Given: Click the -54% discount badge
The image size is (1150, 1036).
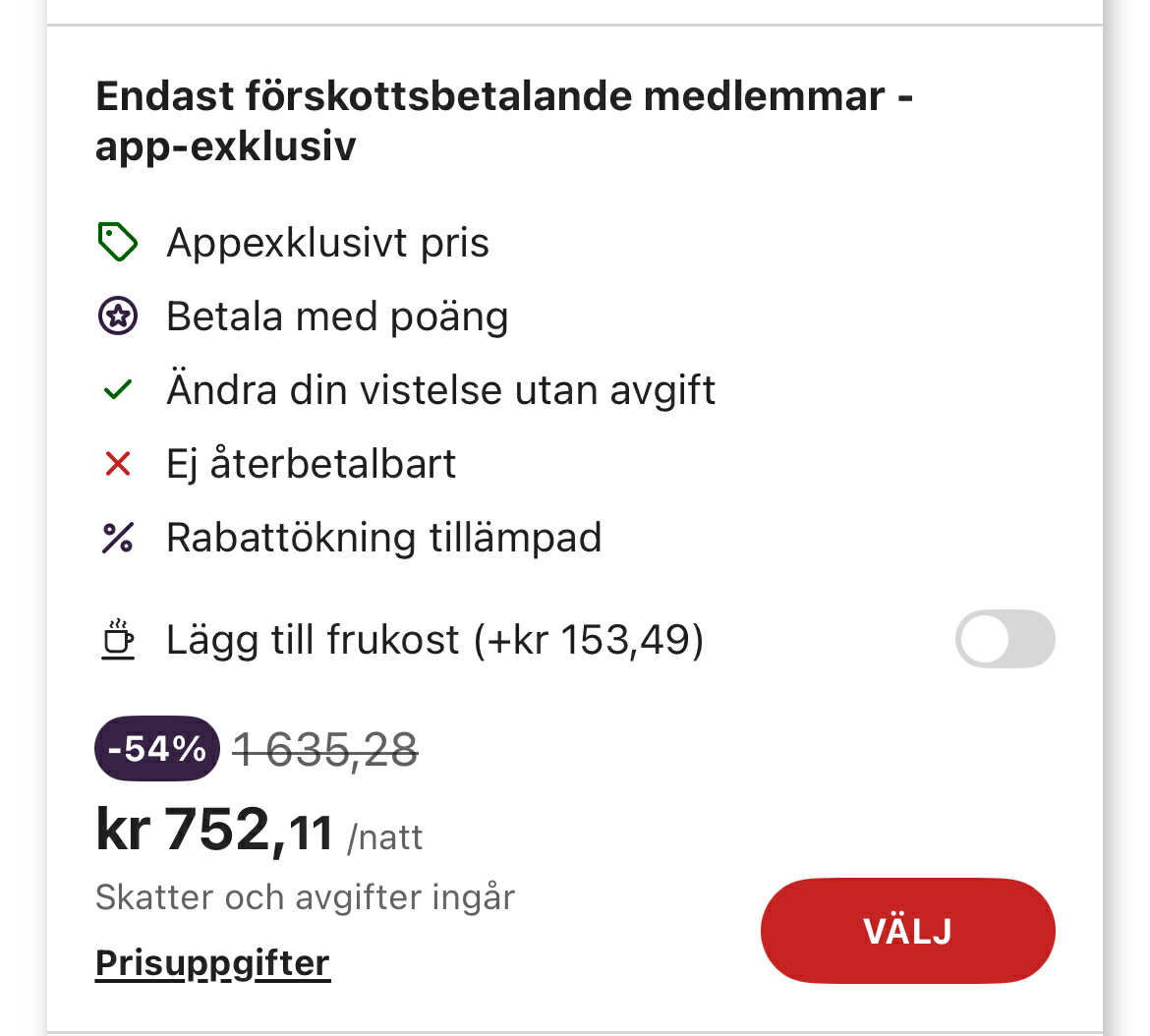Looking at the screenshot, I should (x=156, y=749).
